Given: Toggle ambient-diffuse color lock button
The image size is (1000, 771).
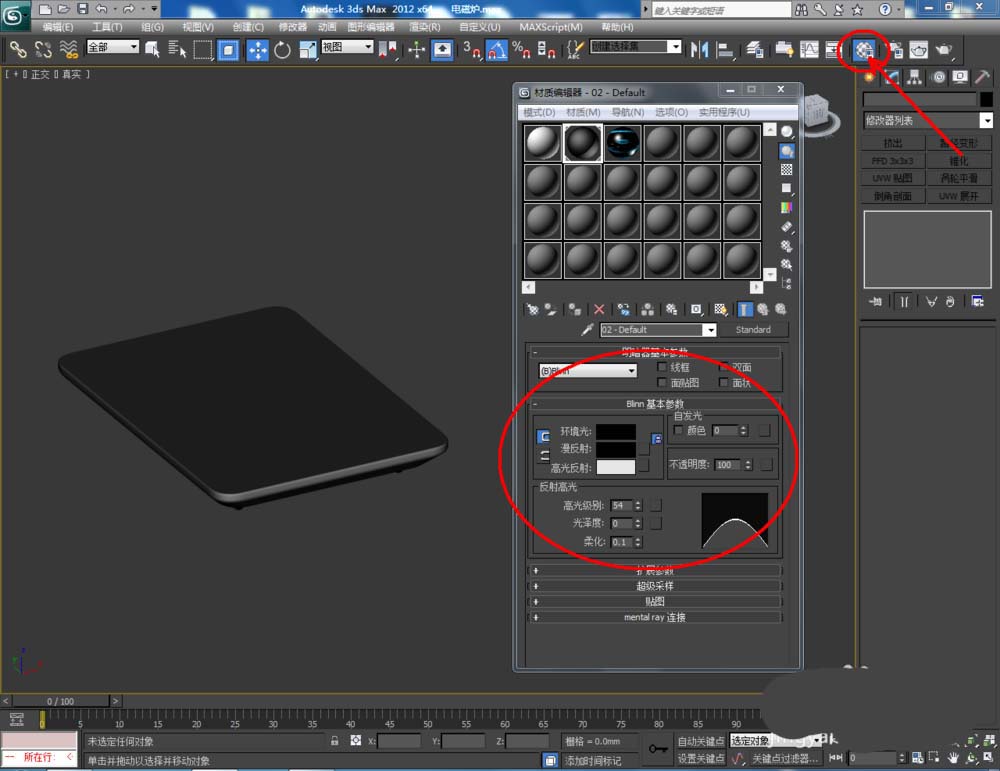Looking at the screenshot, I should [x=543, y=437].
